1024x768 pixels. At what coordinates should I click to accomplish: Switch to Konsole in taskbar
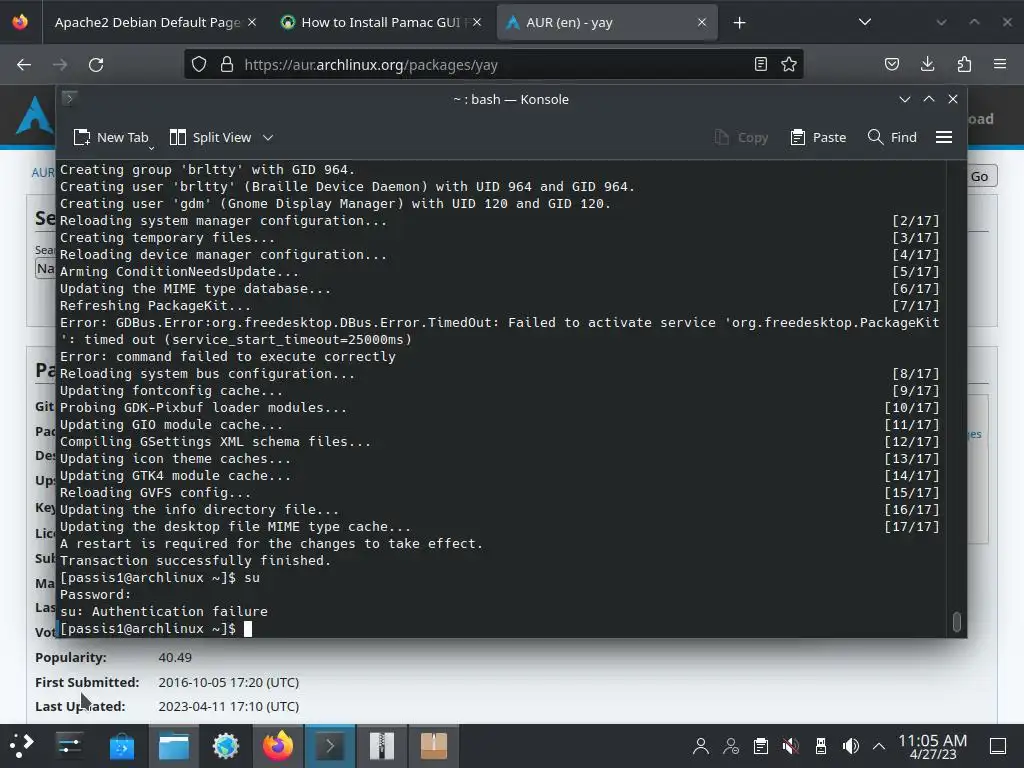330,746
